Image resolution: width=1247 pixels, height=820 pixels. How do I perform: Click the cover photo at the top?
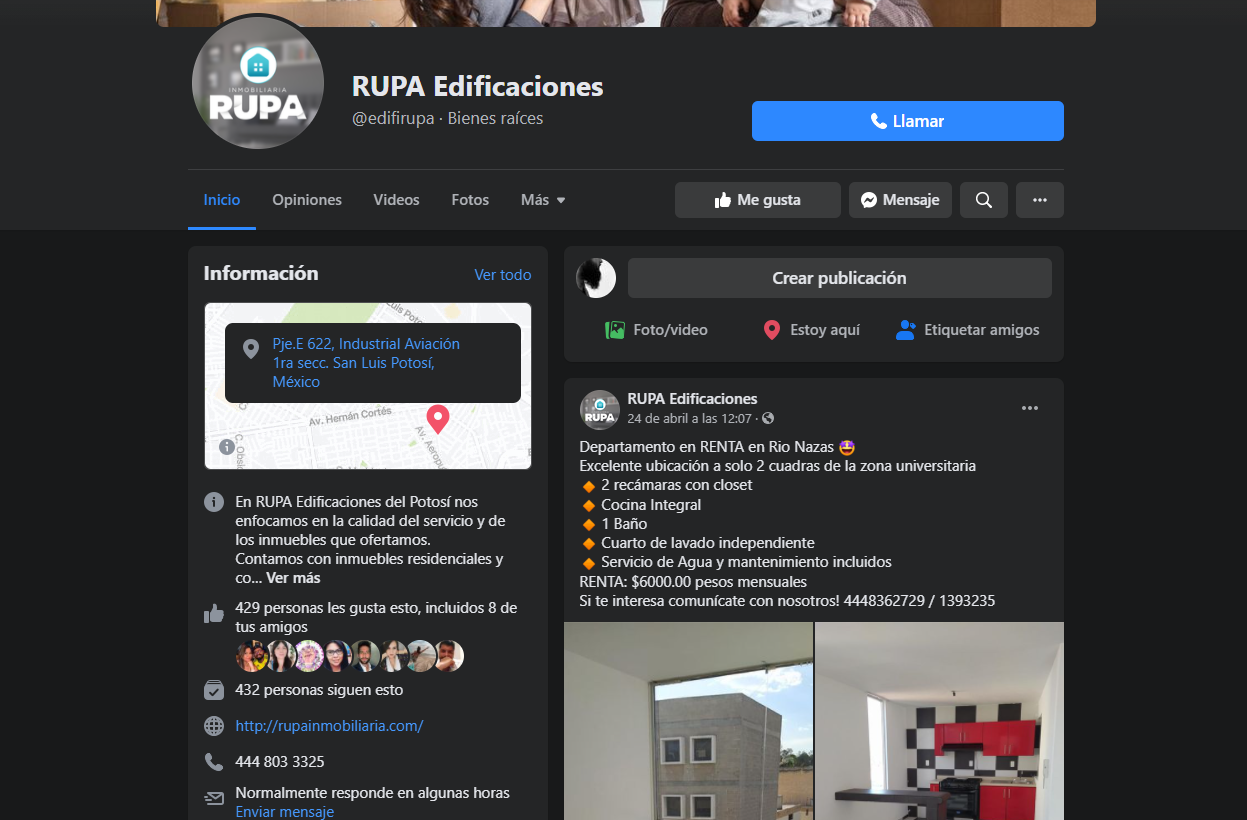626,13
